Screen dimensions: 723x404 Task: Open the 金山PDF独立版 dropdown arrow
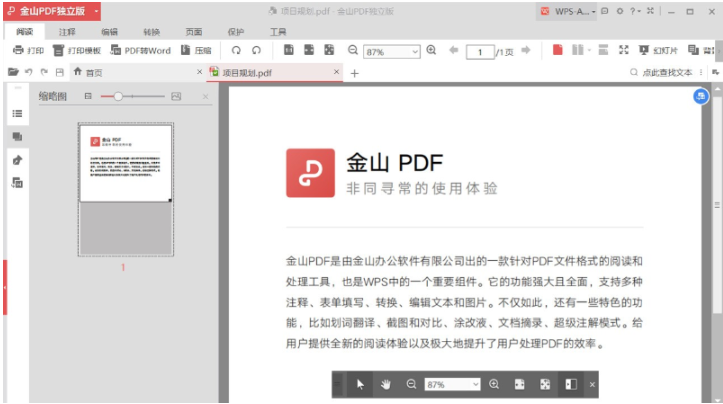pos(95,11)
